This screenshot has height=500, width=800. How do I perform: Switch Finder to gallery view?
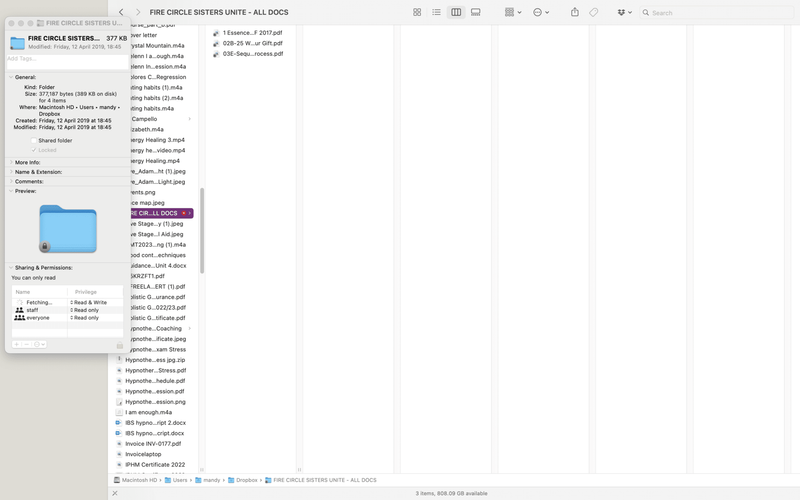click(x=476, y=12)
